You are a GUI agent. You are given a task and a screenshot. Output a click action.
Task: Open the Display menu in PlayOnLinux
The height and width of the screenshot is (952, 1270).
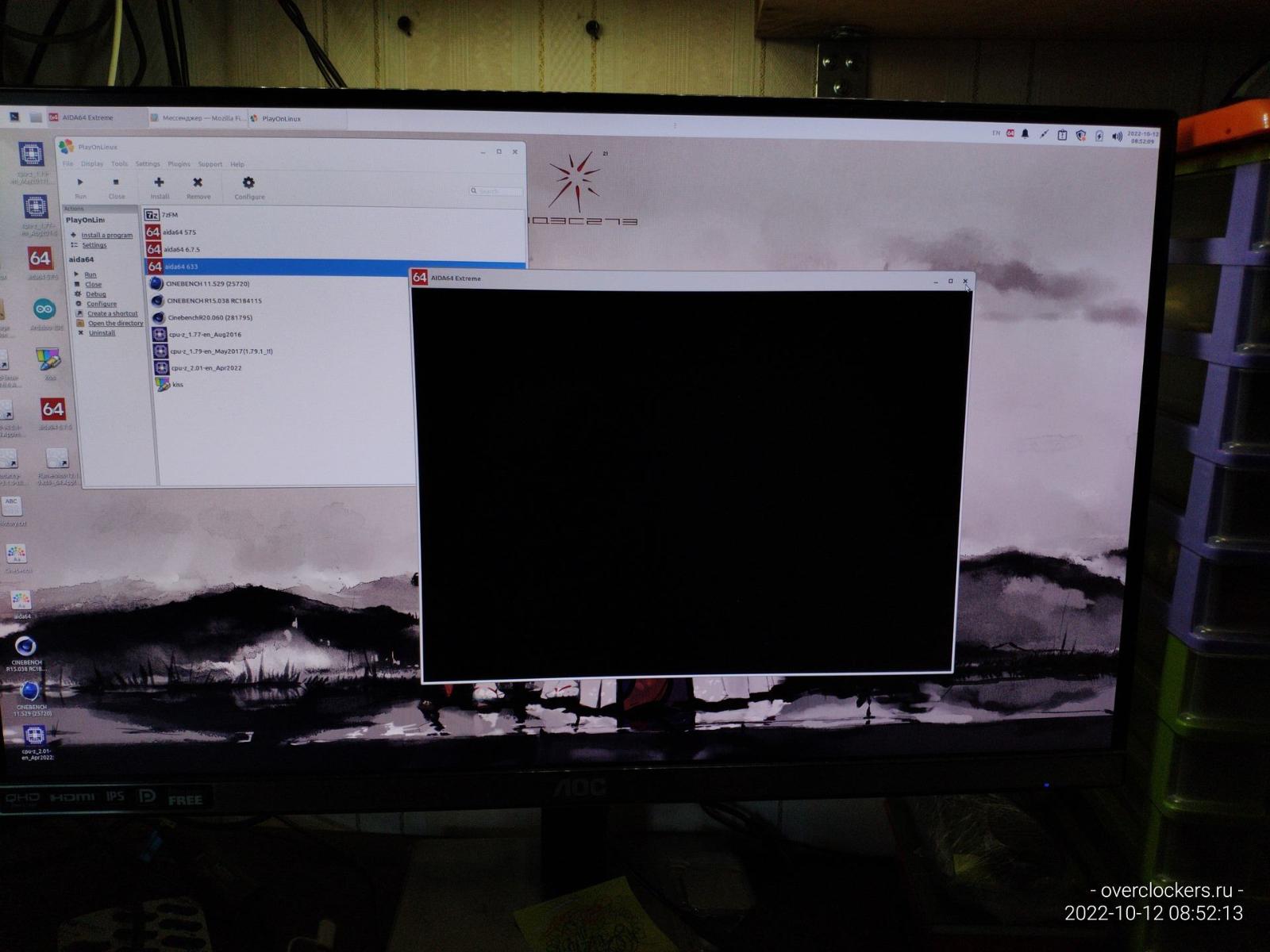click(x=92, y=164)
